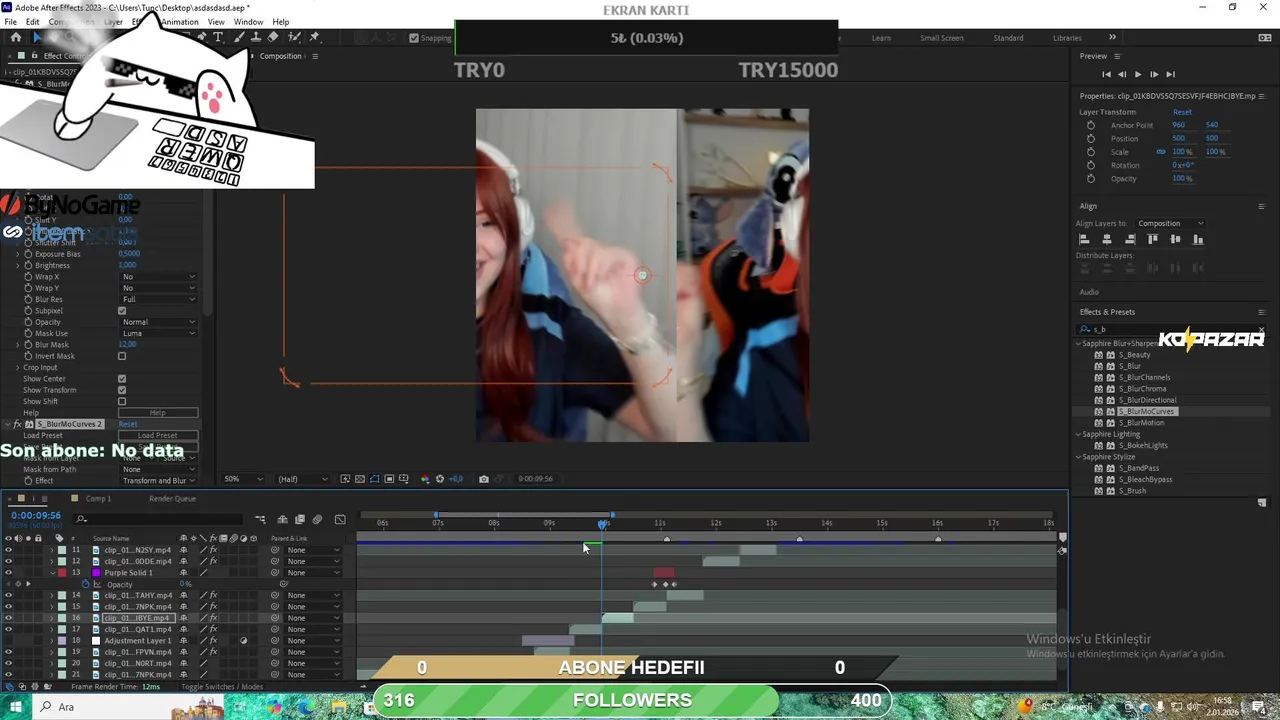Image resolution: width=1280 pixels, height=720 pixels.
Task: Open the Window menu
Action: (x=248, y=22)
